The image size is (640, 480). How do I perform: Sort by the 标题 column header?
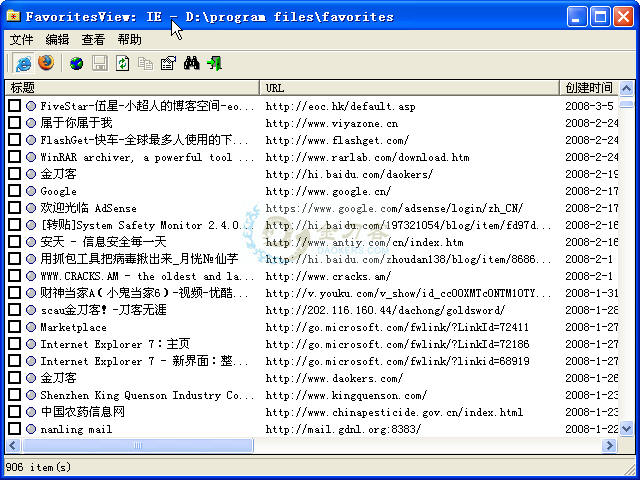point(132,88)
